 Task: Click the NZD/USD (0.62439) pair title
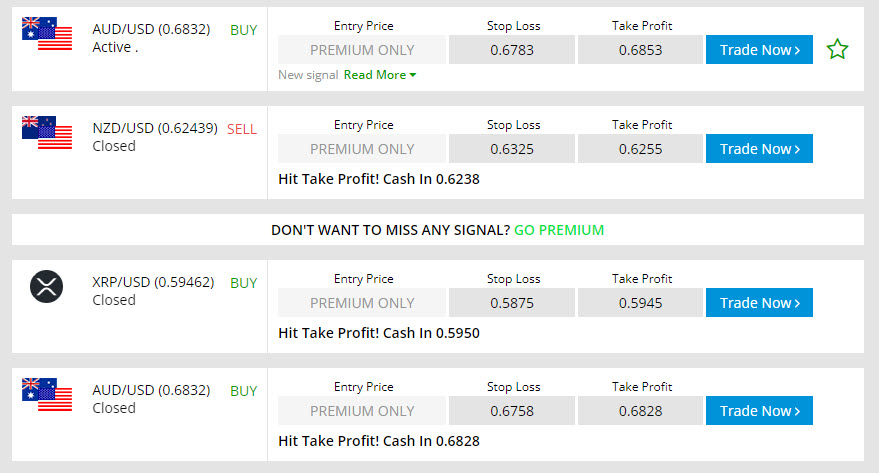(x=155, y=128)
